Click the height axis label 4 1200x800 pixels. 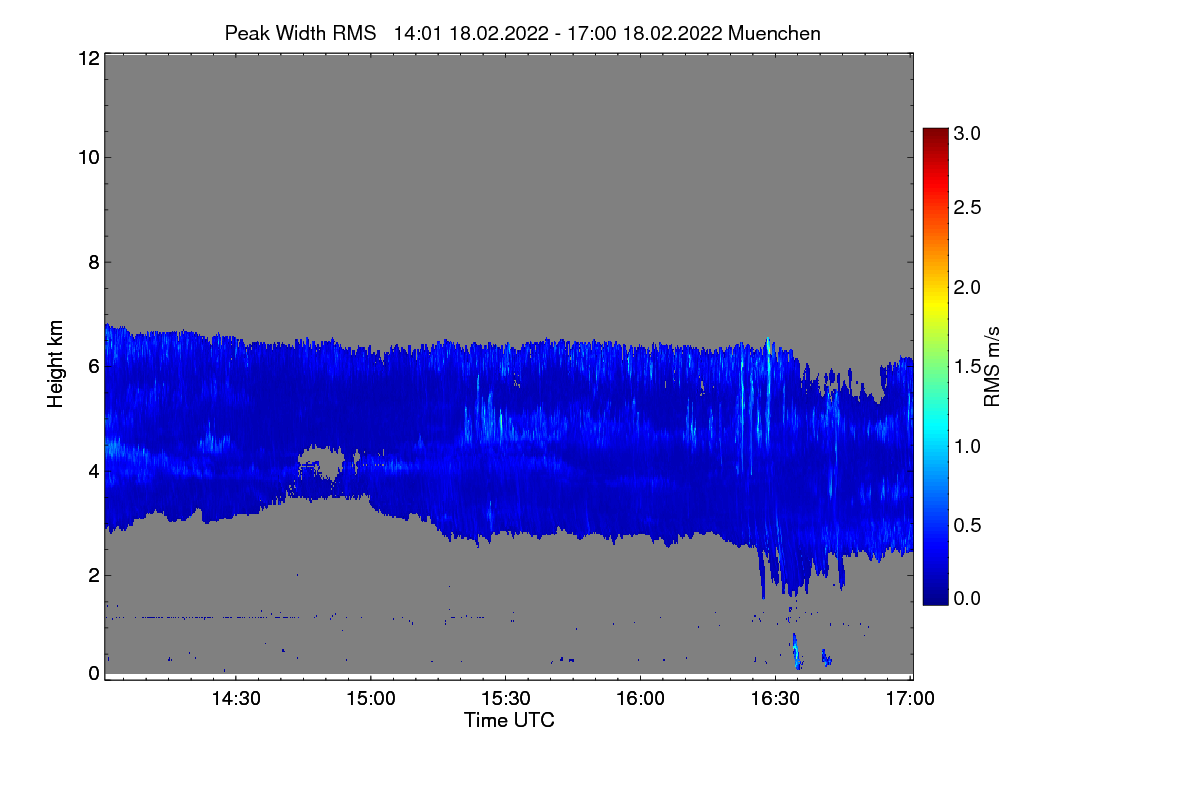pyautogui.click(x=92, y=470)
